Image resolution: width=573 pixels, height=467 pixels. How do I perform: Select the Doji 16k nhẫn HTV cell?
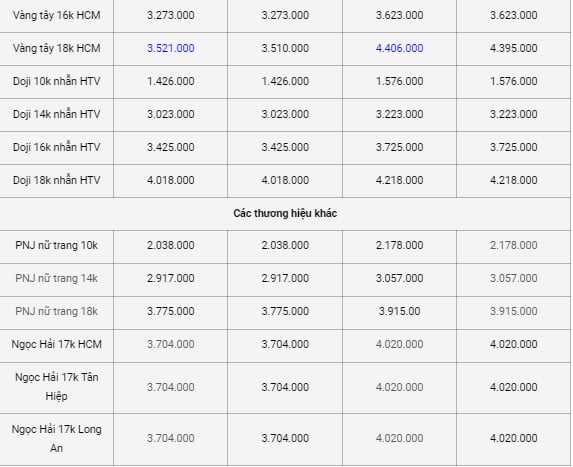[x=57, y=147]
